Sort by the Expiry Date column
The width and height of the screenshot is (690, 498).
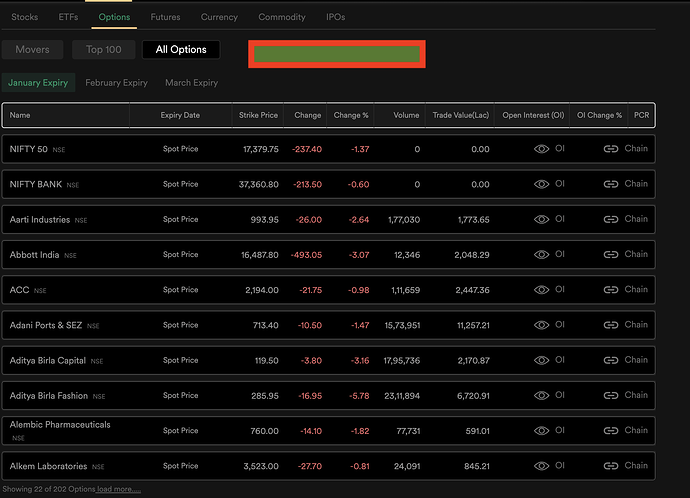180,115
